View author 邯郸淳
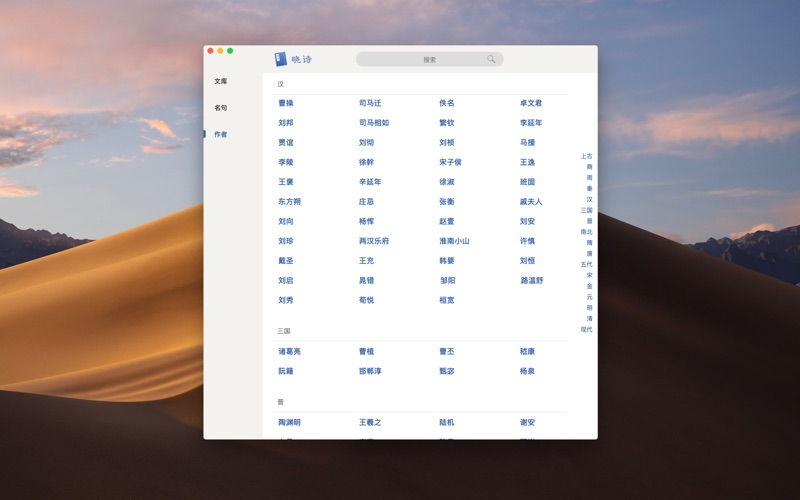The height and width of the screenshot is (500, 800). click(x=370, y=371)
